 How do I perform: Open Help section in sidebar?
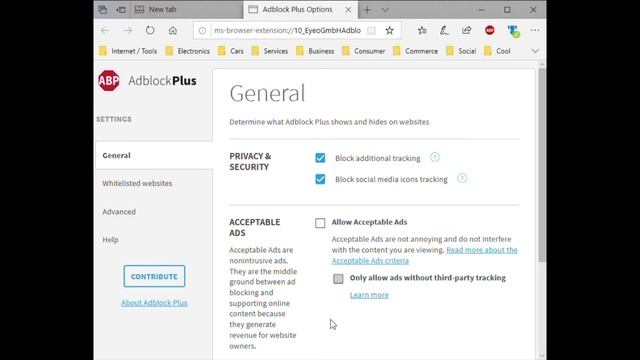[x=110, y=240]
